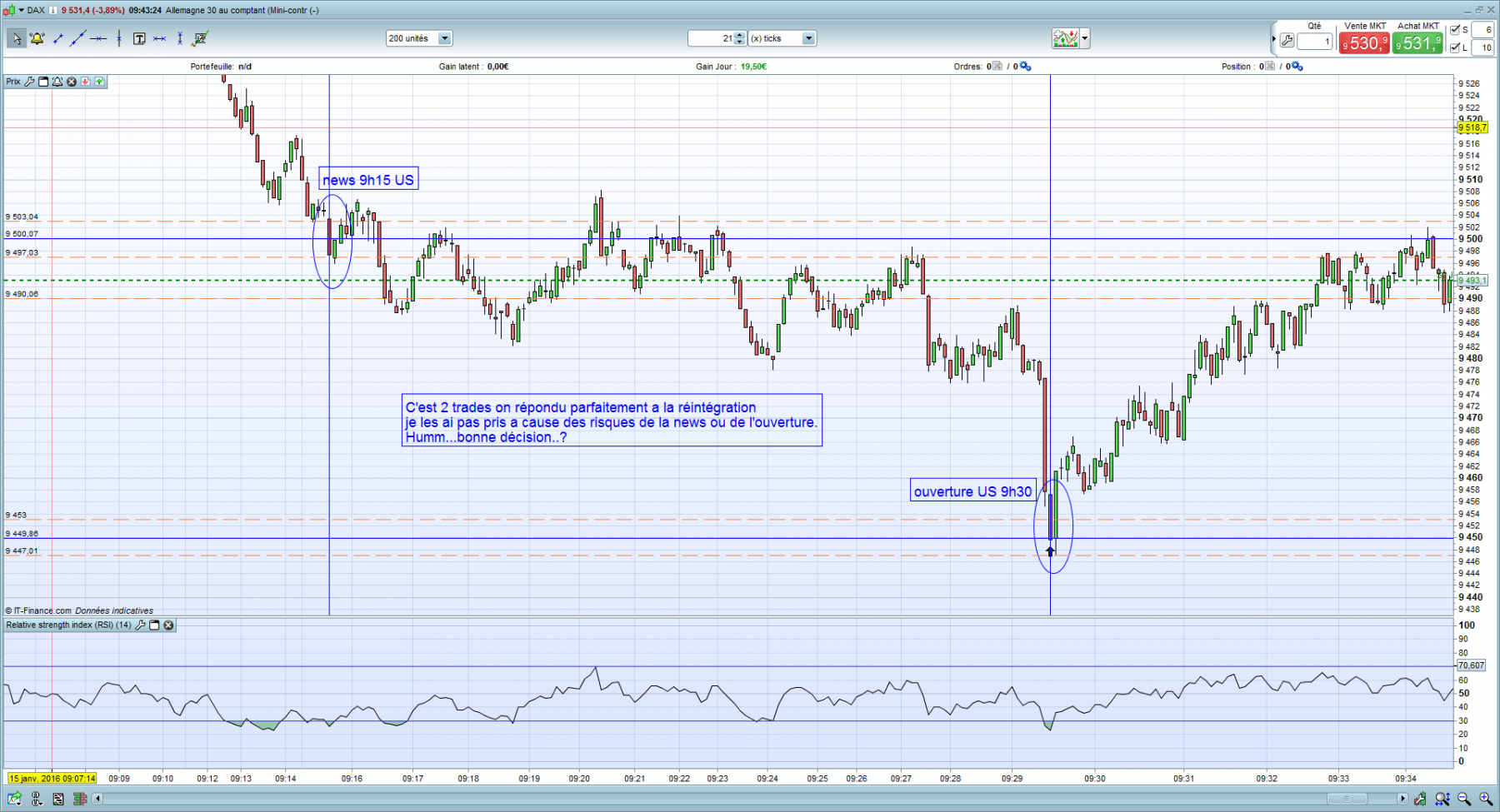Toggle the S stop checkbox
Image resolution: width=1500 pixels, height=812 pixels.
[x=1455, y=30]
